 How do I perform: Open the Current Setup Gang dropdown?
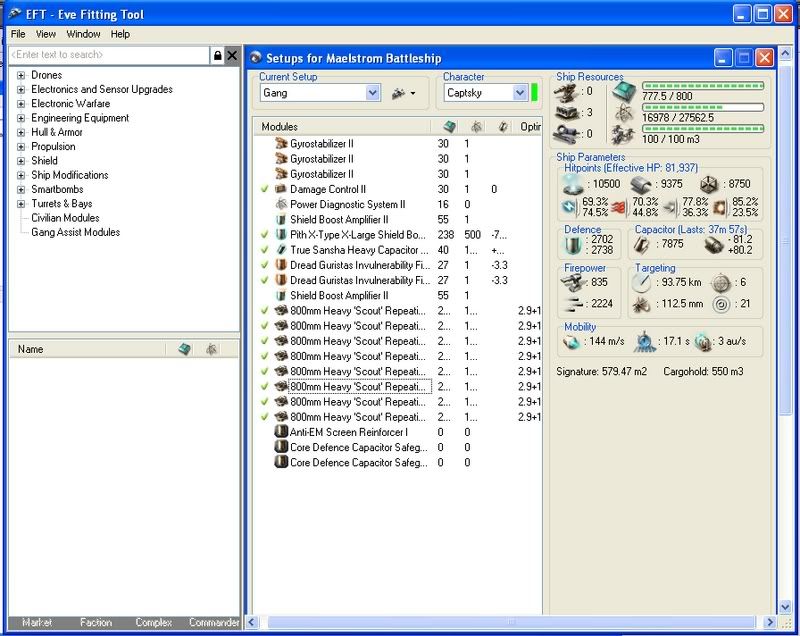click(372, 93)
